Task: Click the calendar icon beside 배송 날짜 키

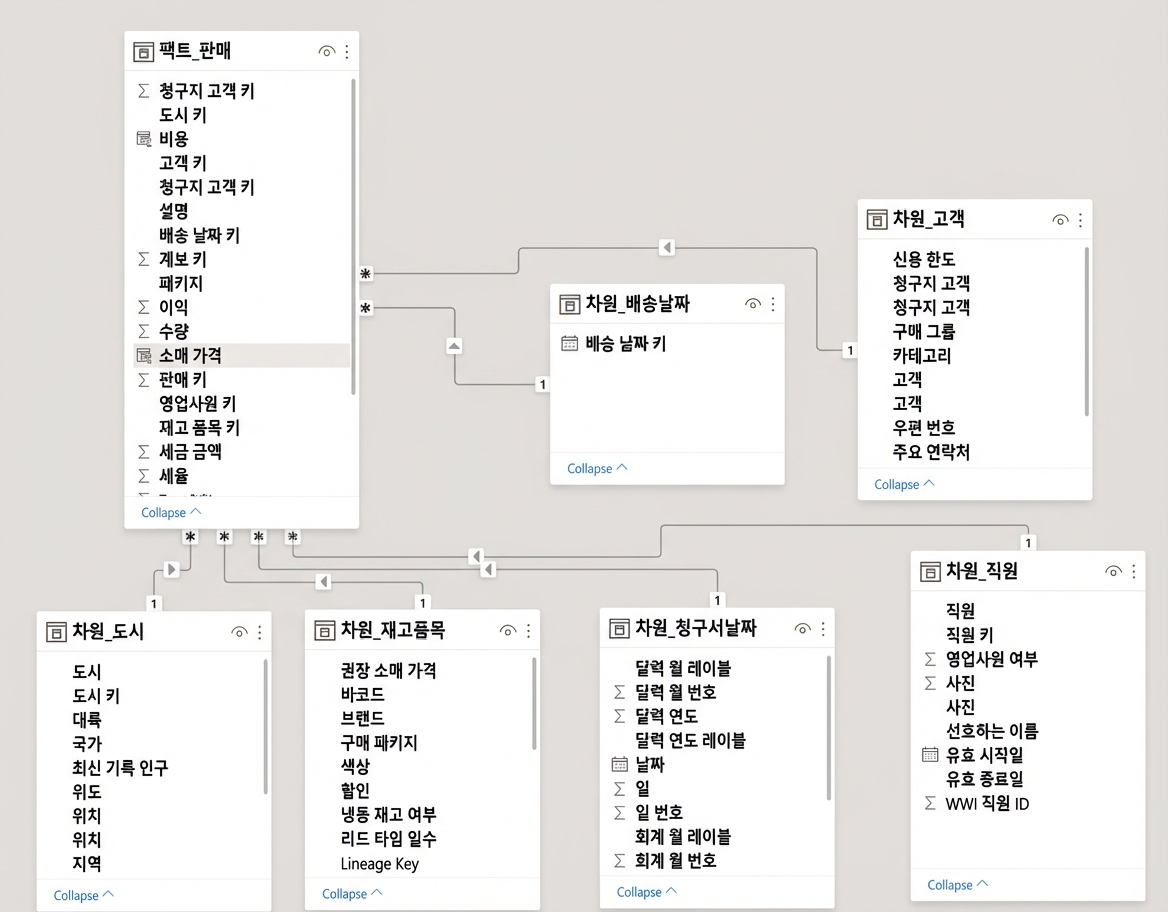Action: point(569,343)
